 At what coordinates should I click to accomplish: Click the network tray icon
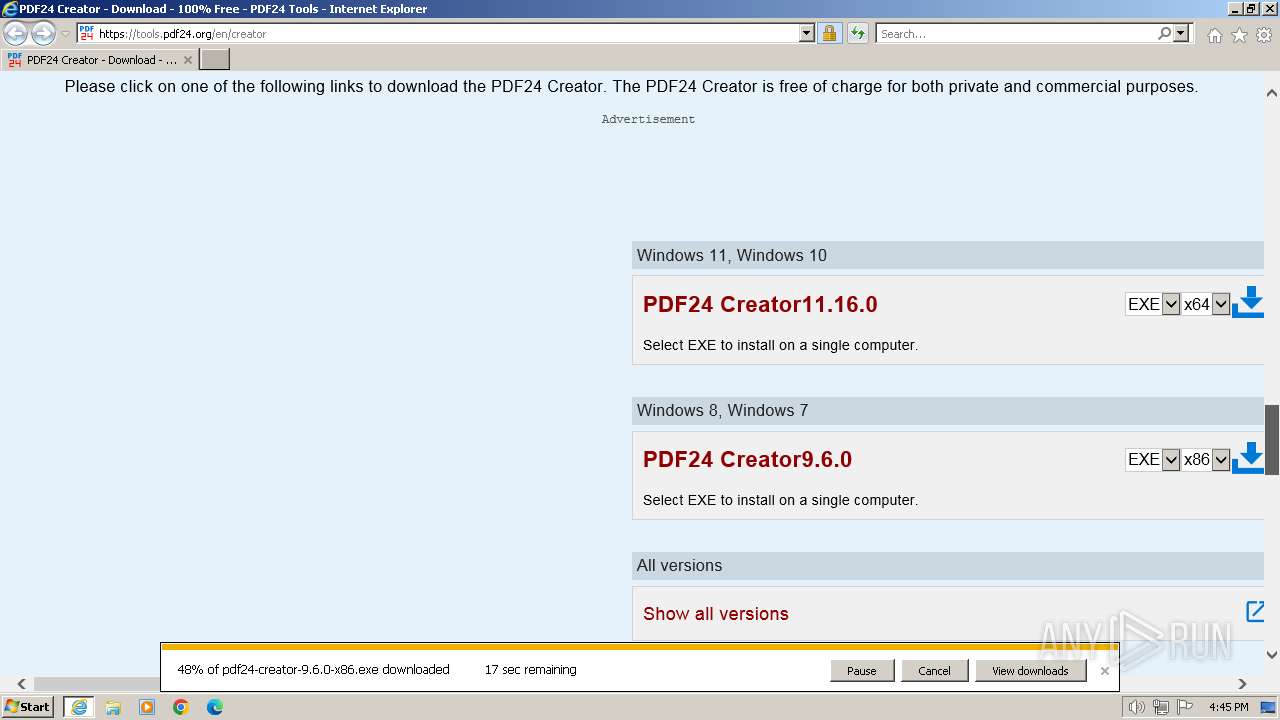(x=1160, y=707)
